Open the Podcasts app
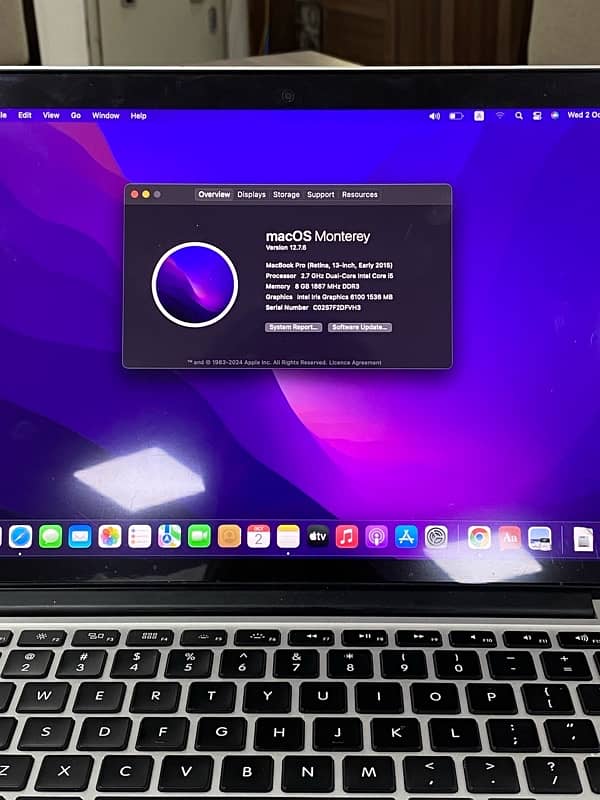Viewport: 600px width, 800px height. click(x=376, y=537)
